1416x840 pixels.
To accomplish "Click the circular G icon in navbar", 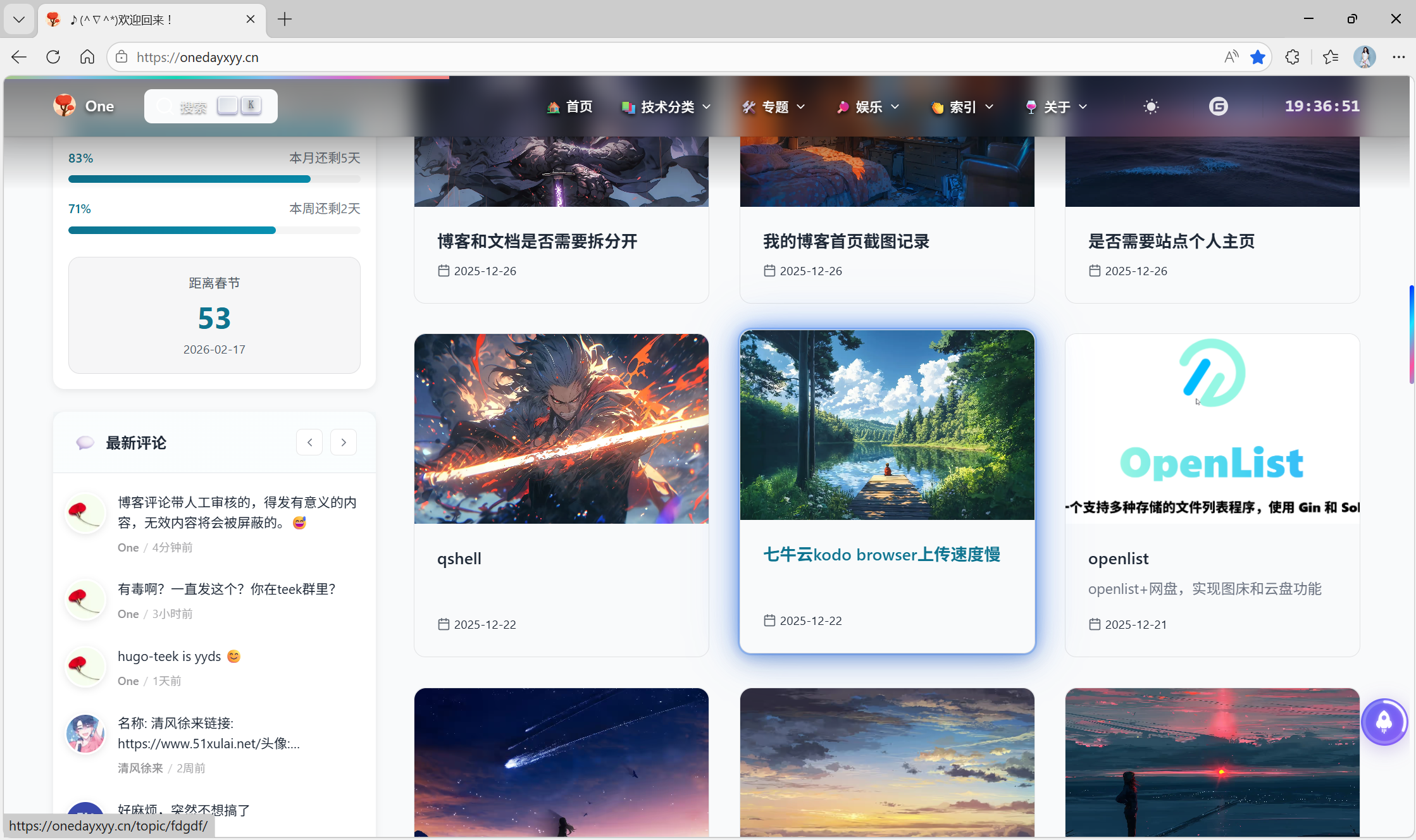I will click(1218, 106).
